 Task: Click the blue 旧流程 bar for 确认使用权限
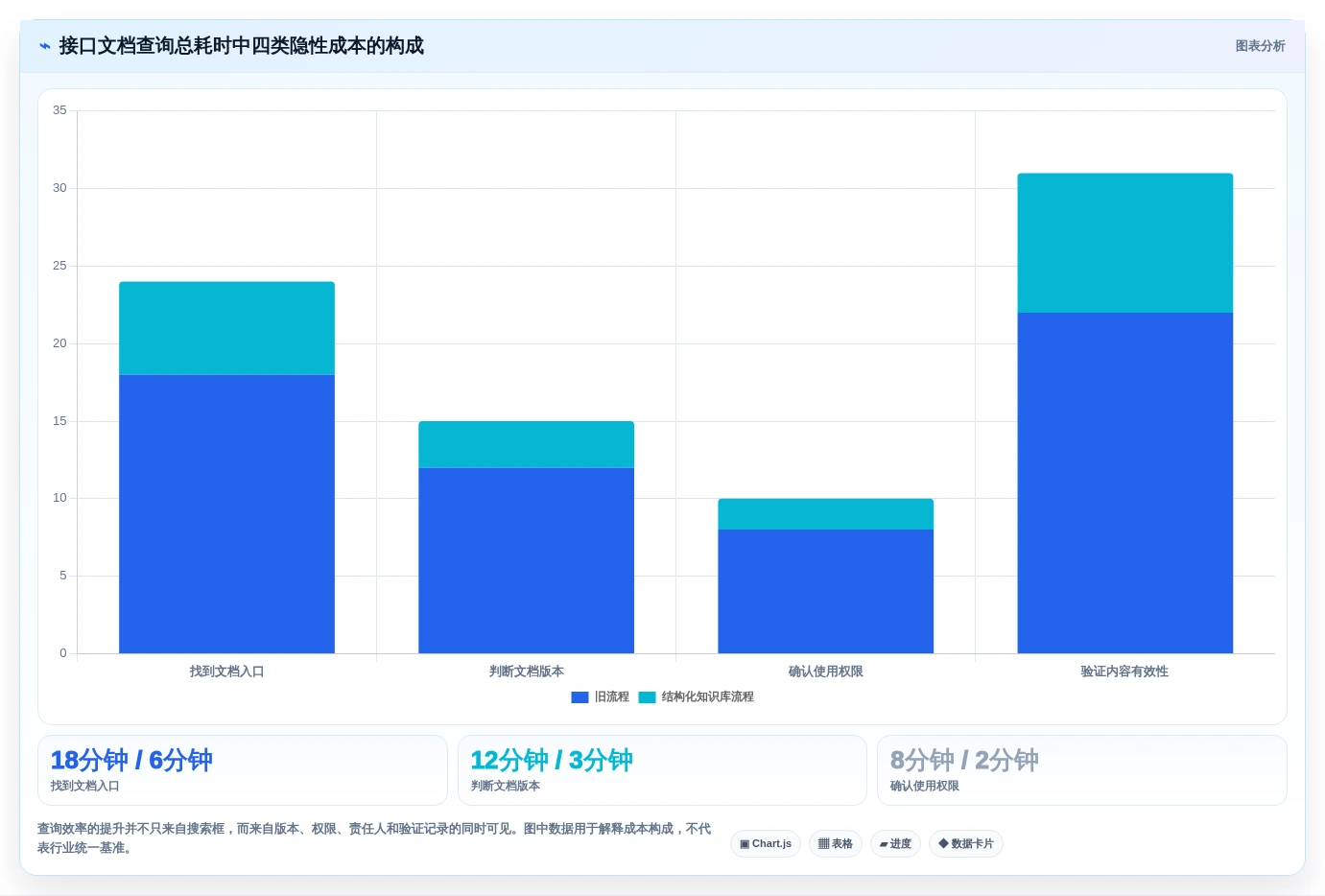click(825, 591)
